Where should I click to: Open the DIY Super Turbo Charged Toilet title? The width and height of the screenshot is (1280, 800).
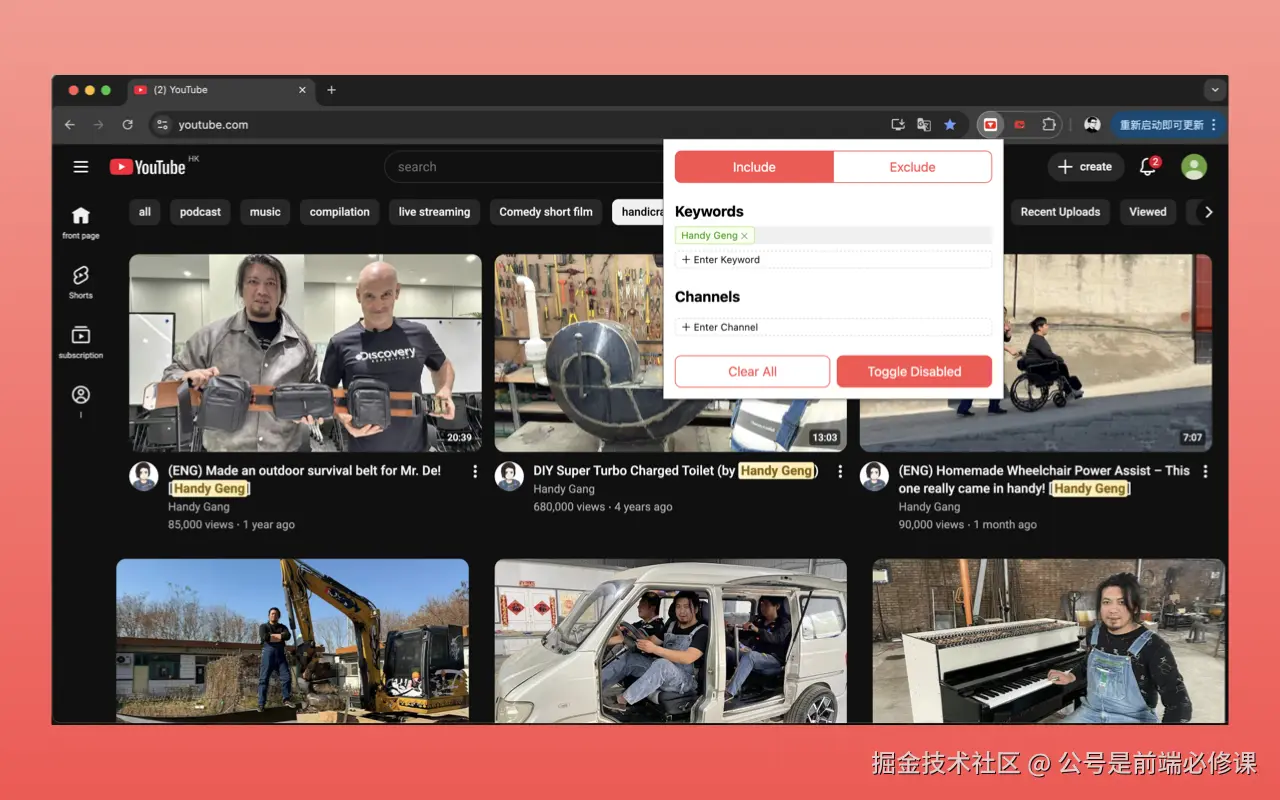(675, 471)
